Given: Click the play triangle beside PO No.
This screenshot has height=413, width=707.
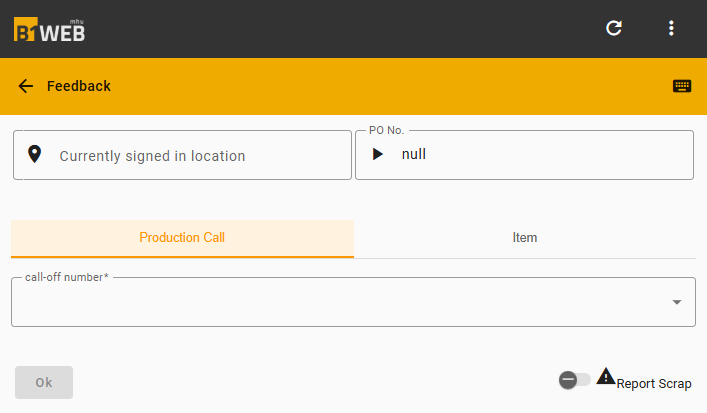Looking at the screenshot, I should 377,154.
